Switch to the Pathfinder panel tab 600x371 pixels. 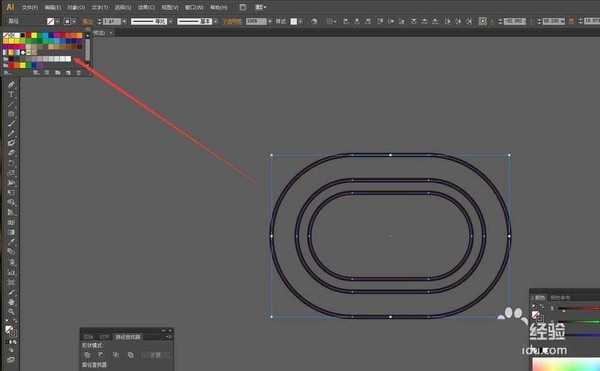[128, 337]
